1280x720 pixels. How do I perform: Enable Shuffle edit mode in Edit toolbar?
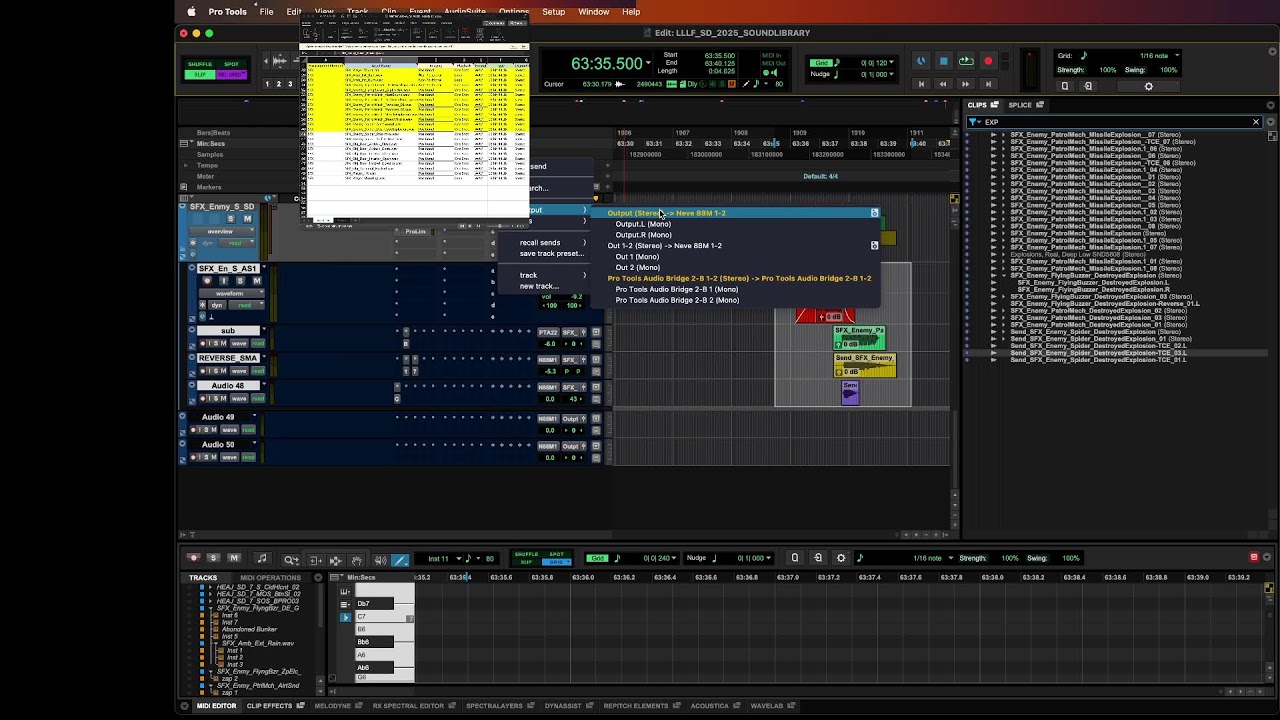point(200,64)
